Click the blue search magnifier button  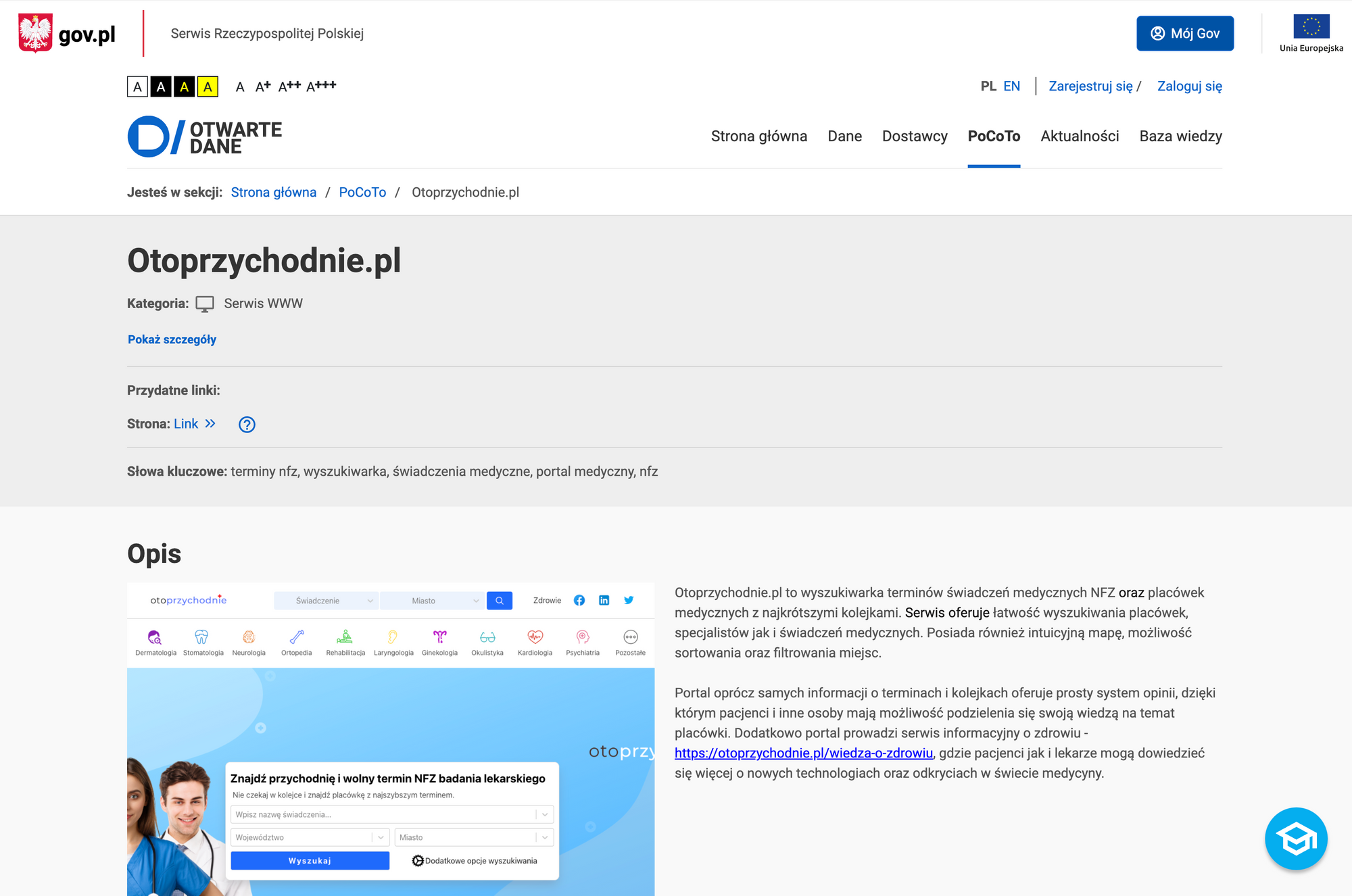click(x=500, y=601)
